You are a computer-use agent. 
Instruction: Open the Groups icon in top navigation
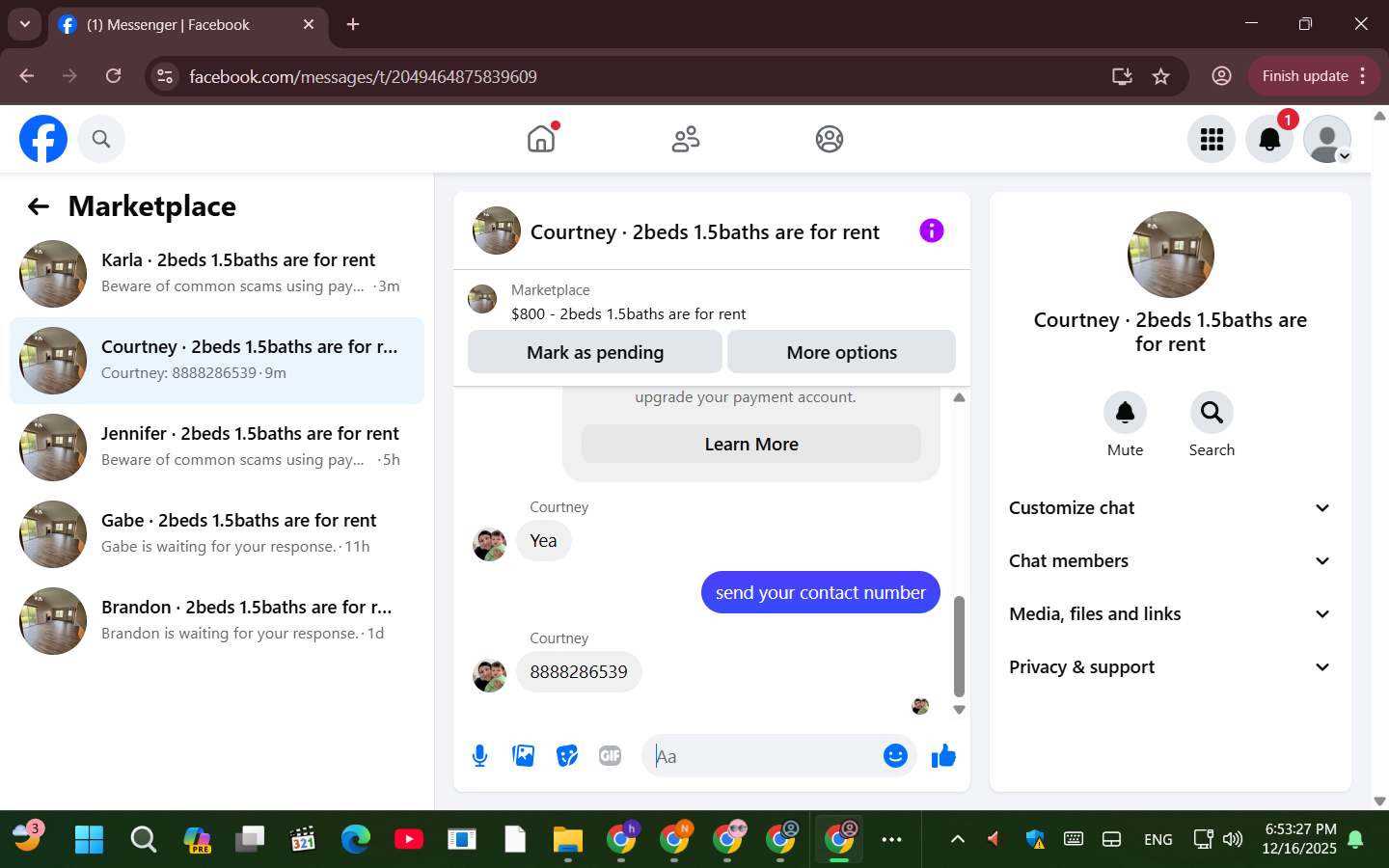coord(830,139)
